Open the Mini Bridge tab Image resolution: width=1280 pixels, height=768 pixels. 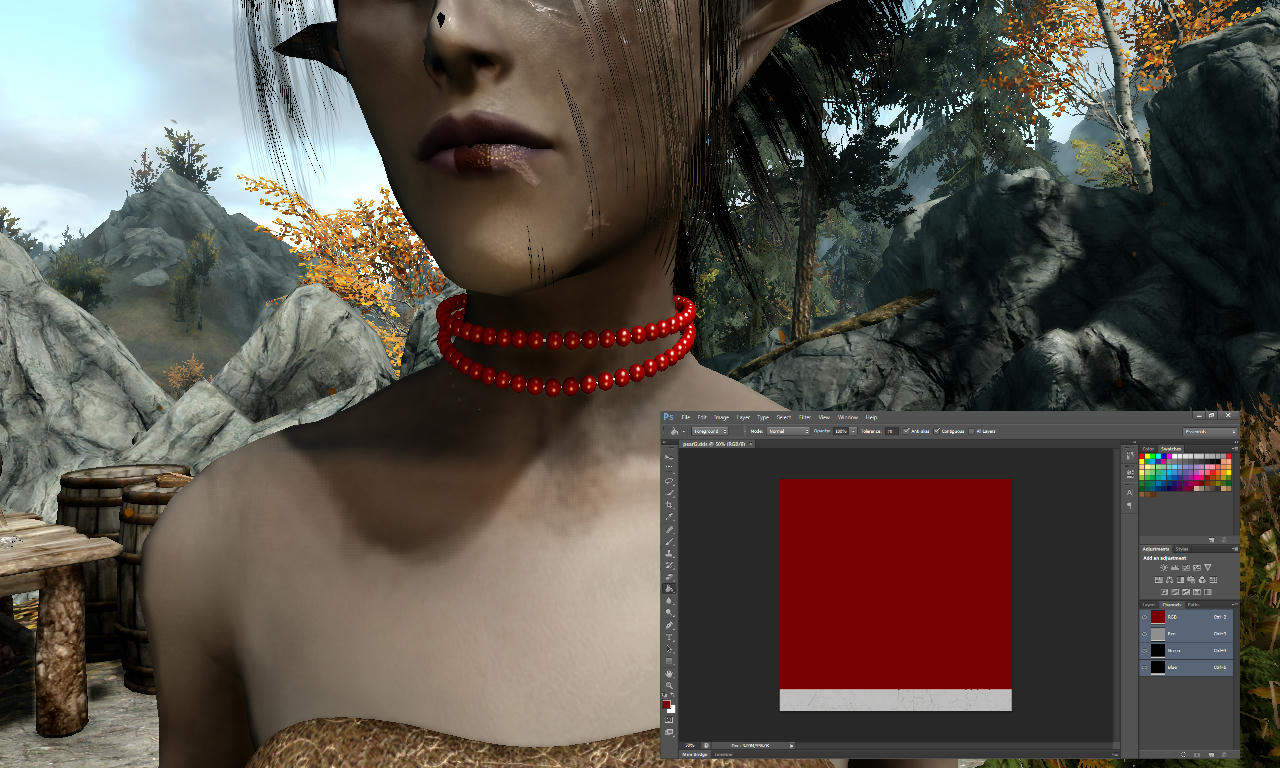click(x=694, y=754)
